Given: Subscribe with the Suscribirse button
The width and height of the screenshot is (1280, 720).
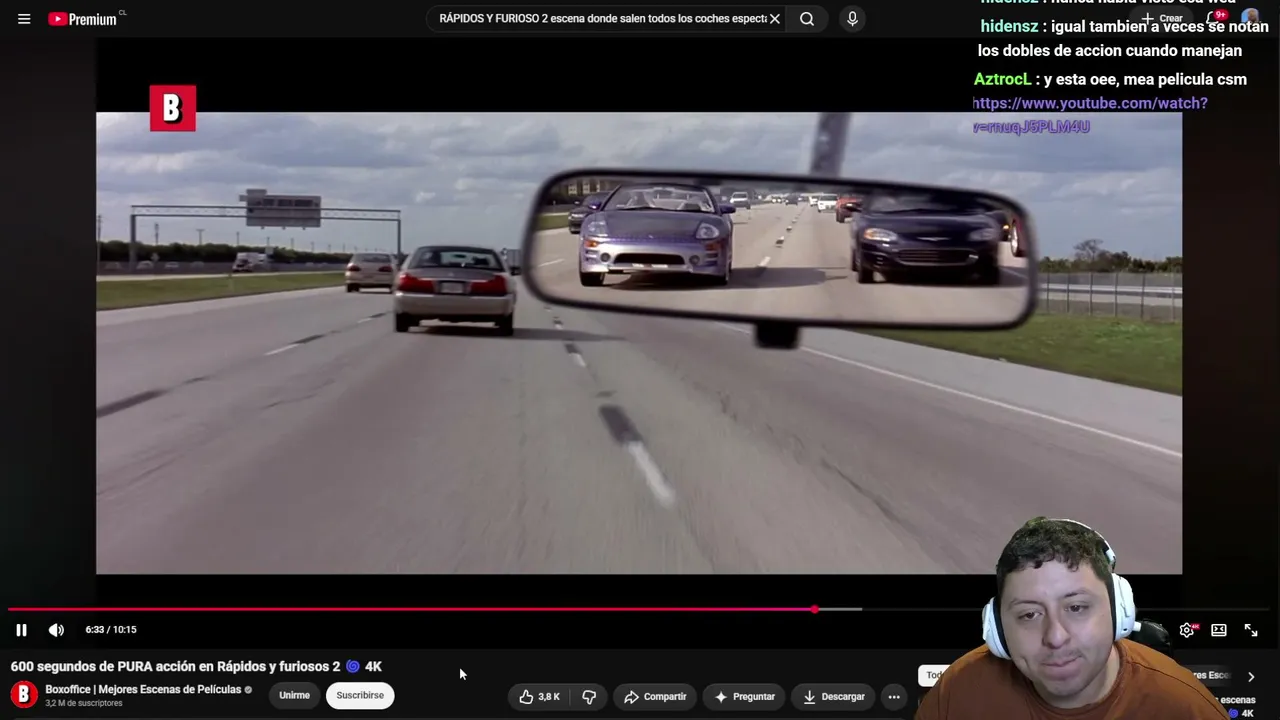Looking at the screenshot, I should (360, 696).
